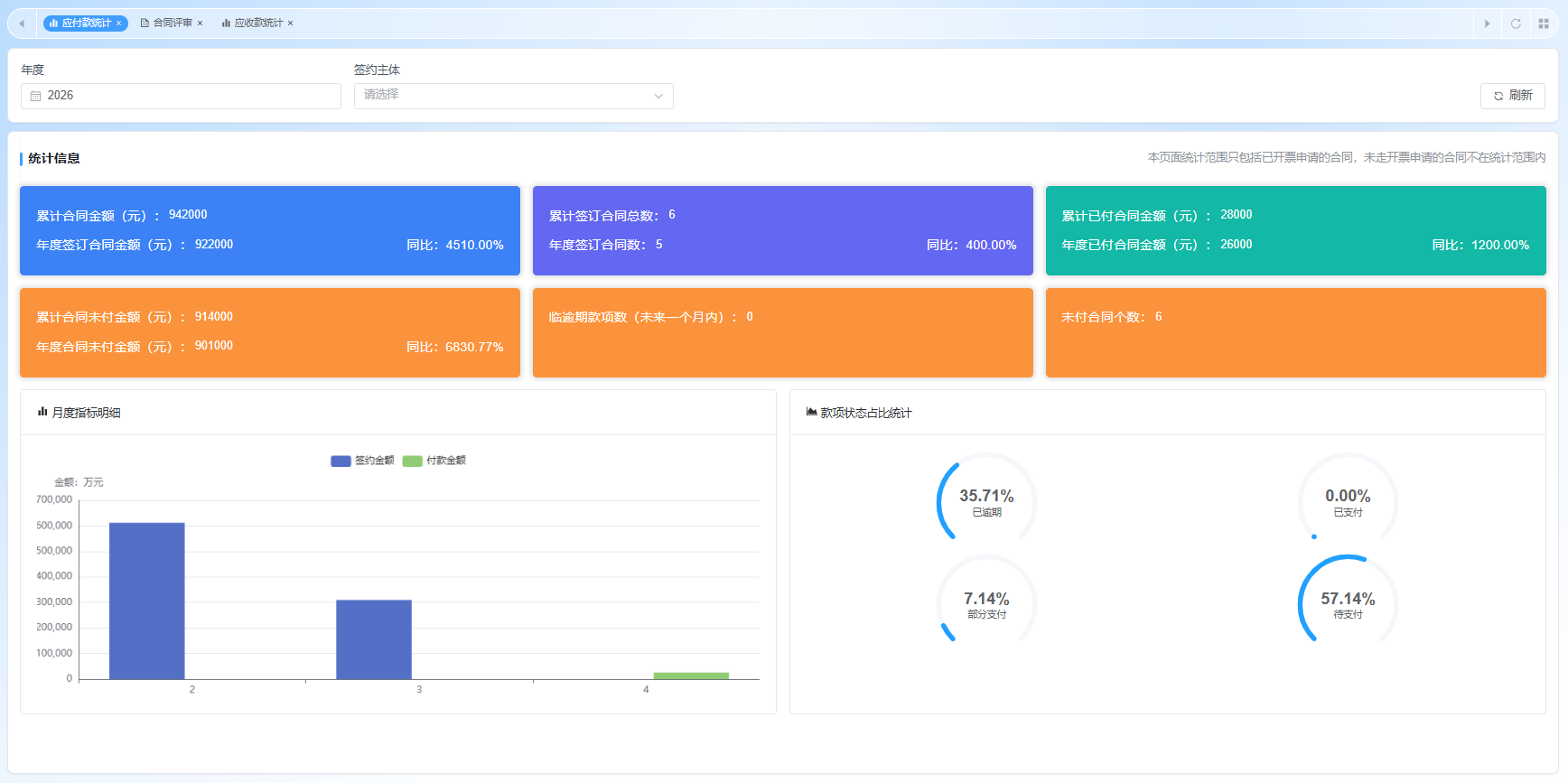
Task: Toggle 签约金额 legend series
Action: point(362,461)
